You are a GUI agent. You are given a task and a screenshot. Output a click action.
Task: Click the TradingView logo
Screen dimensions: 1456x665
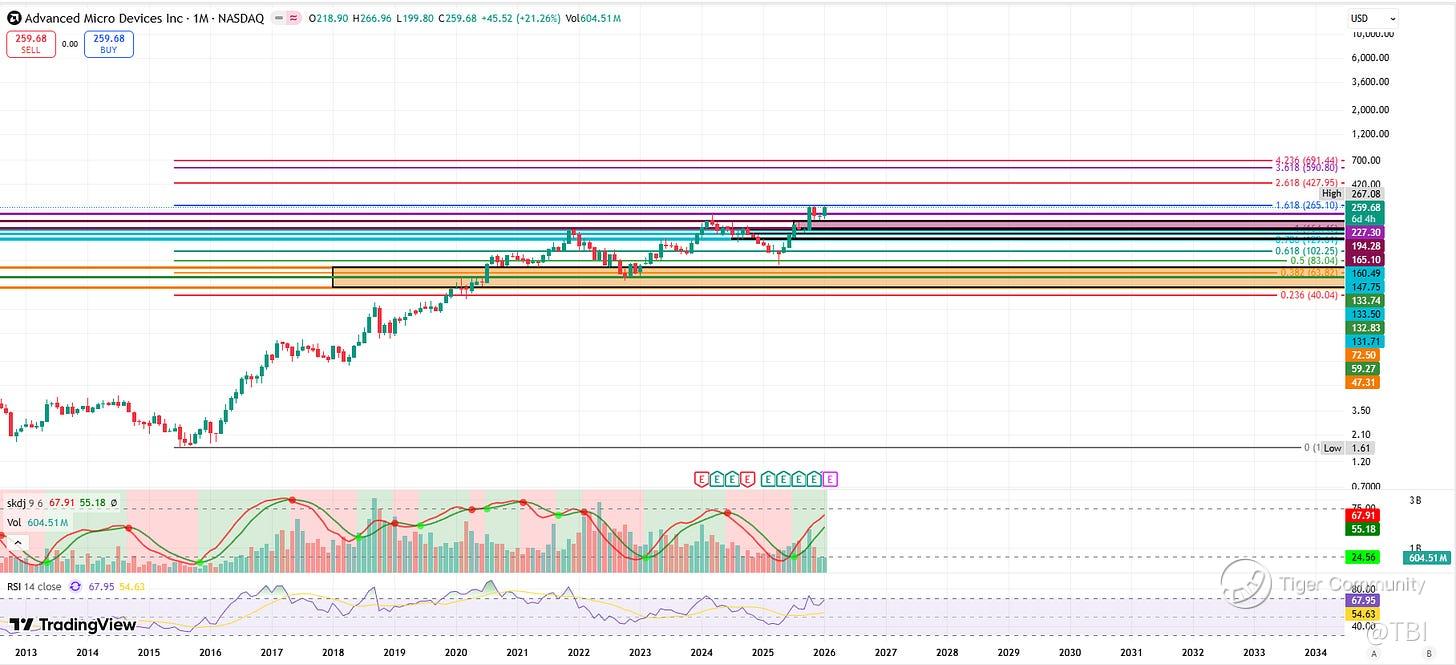[x=72, y=624]
